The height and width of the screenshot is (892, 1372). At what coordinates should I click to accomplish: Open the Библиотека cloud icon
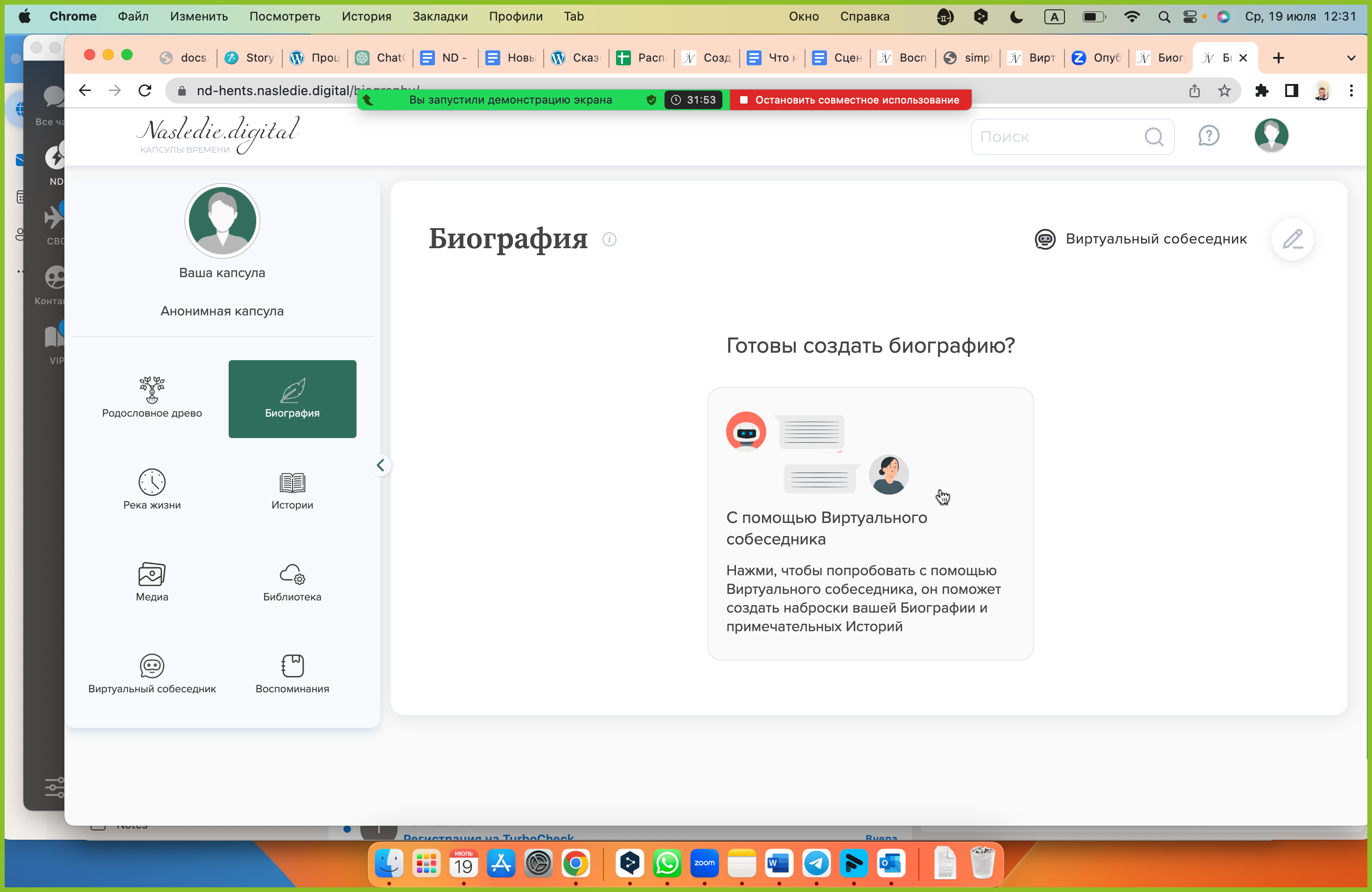[x=292, y=574]
